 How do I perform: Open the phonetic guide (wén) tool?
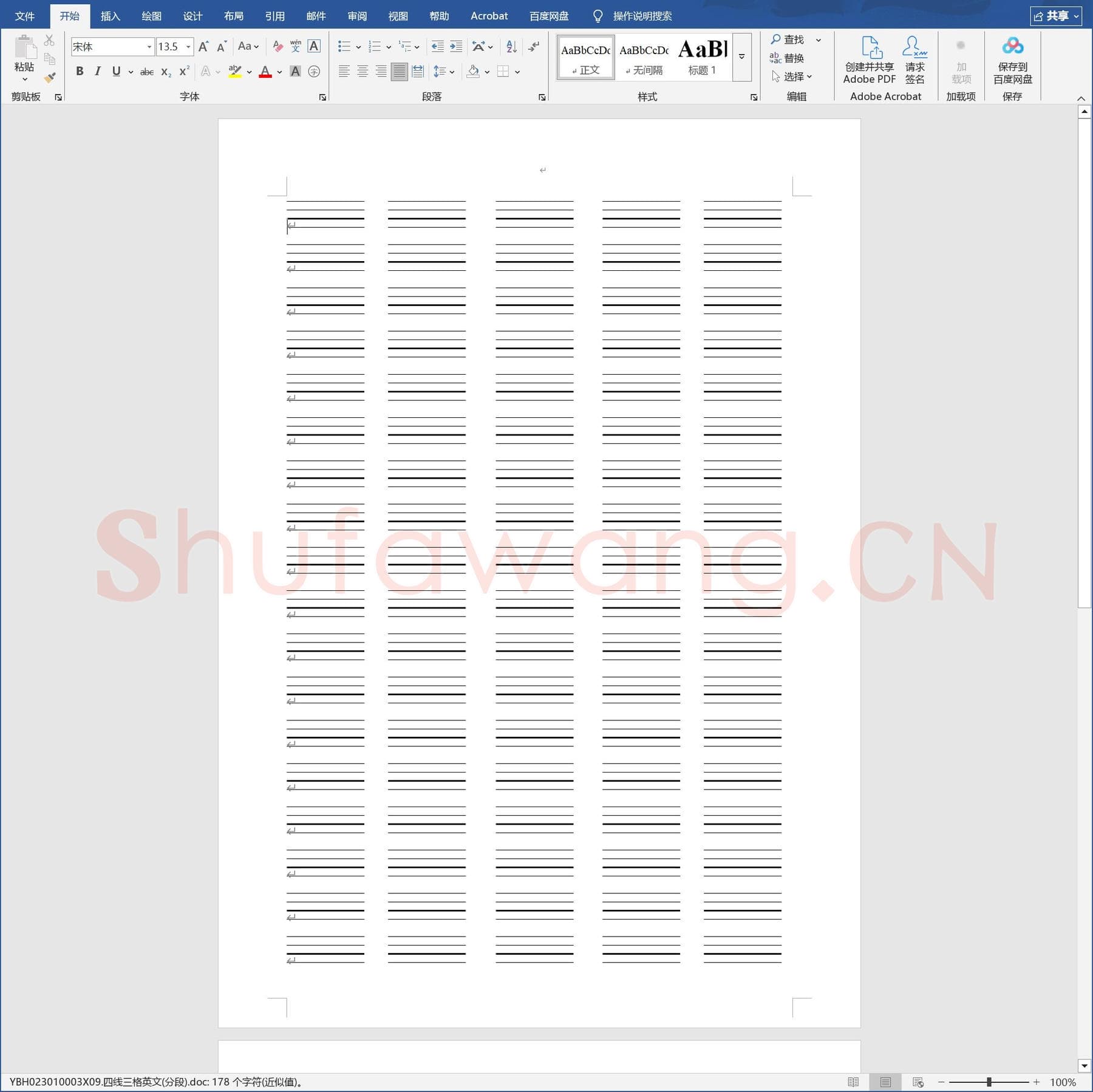point(296,47)
